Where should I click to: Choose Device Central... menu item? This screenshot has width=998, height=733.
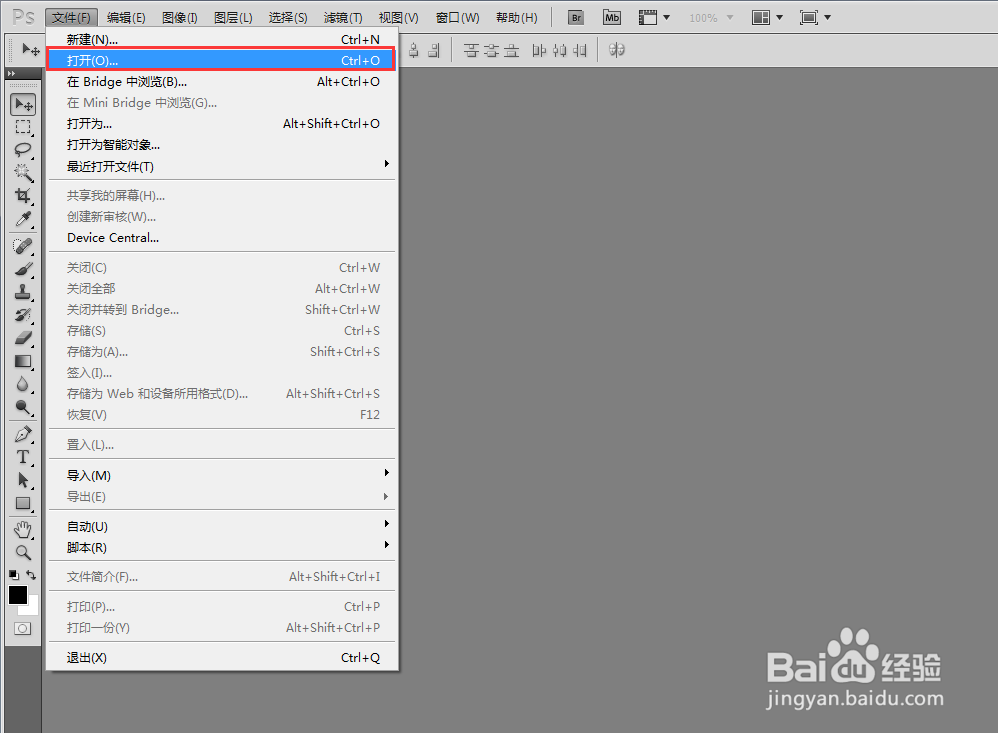click(x=221, y=237)
